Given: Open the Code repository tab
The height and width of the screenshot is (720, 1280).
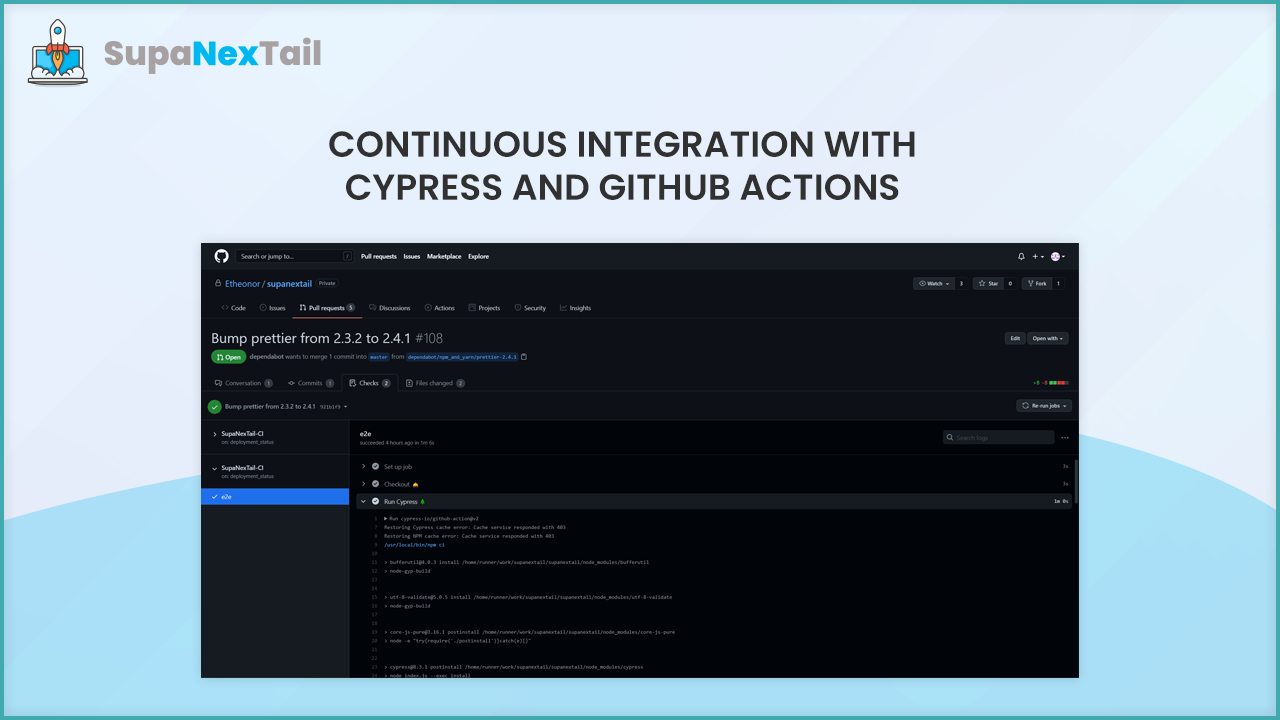Looking at the screenshot, I should pyautogui.click(x=233, y=308).
